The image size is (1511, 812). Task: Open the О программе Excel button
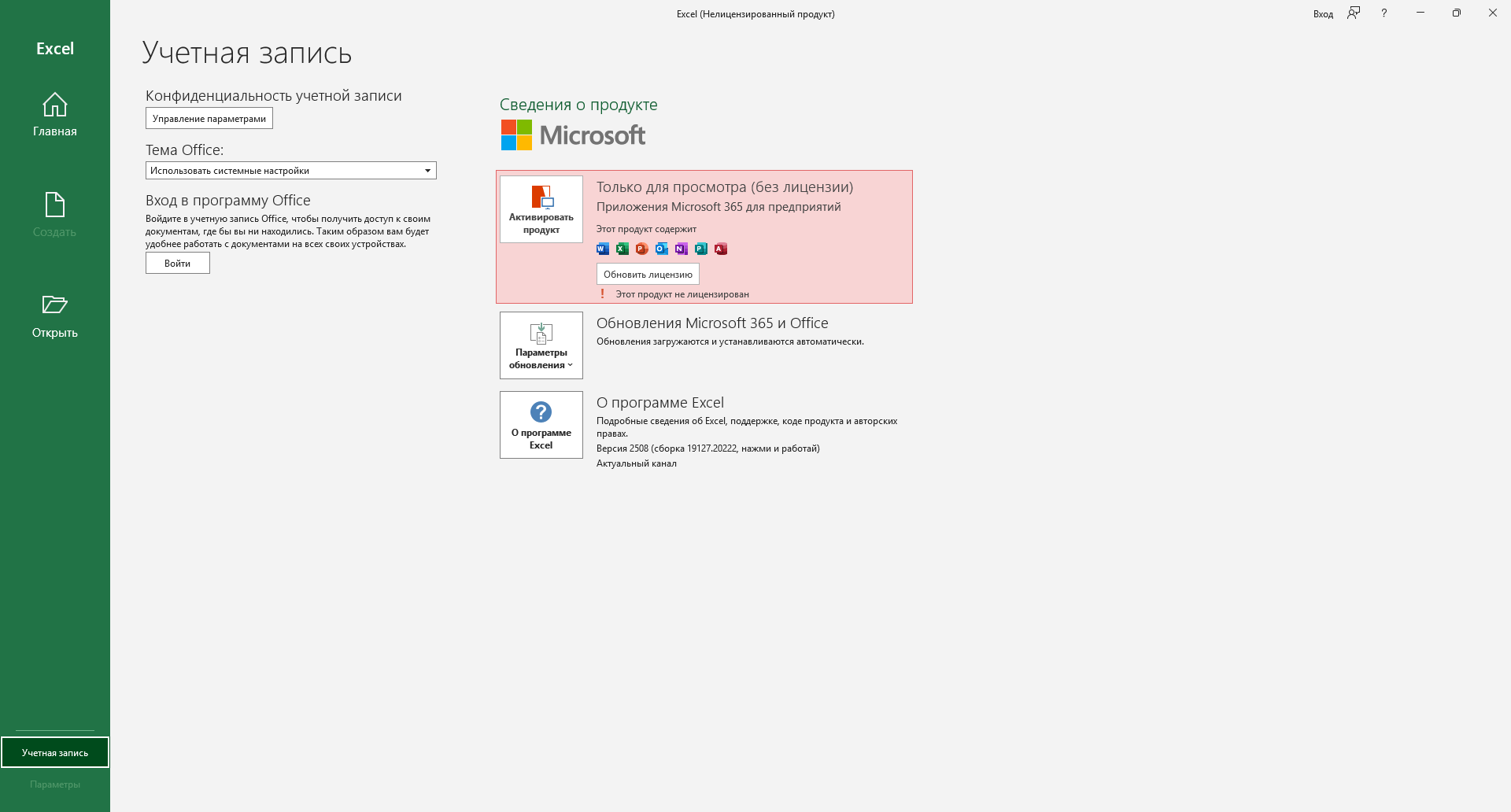coord(541,425)
